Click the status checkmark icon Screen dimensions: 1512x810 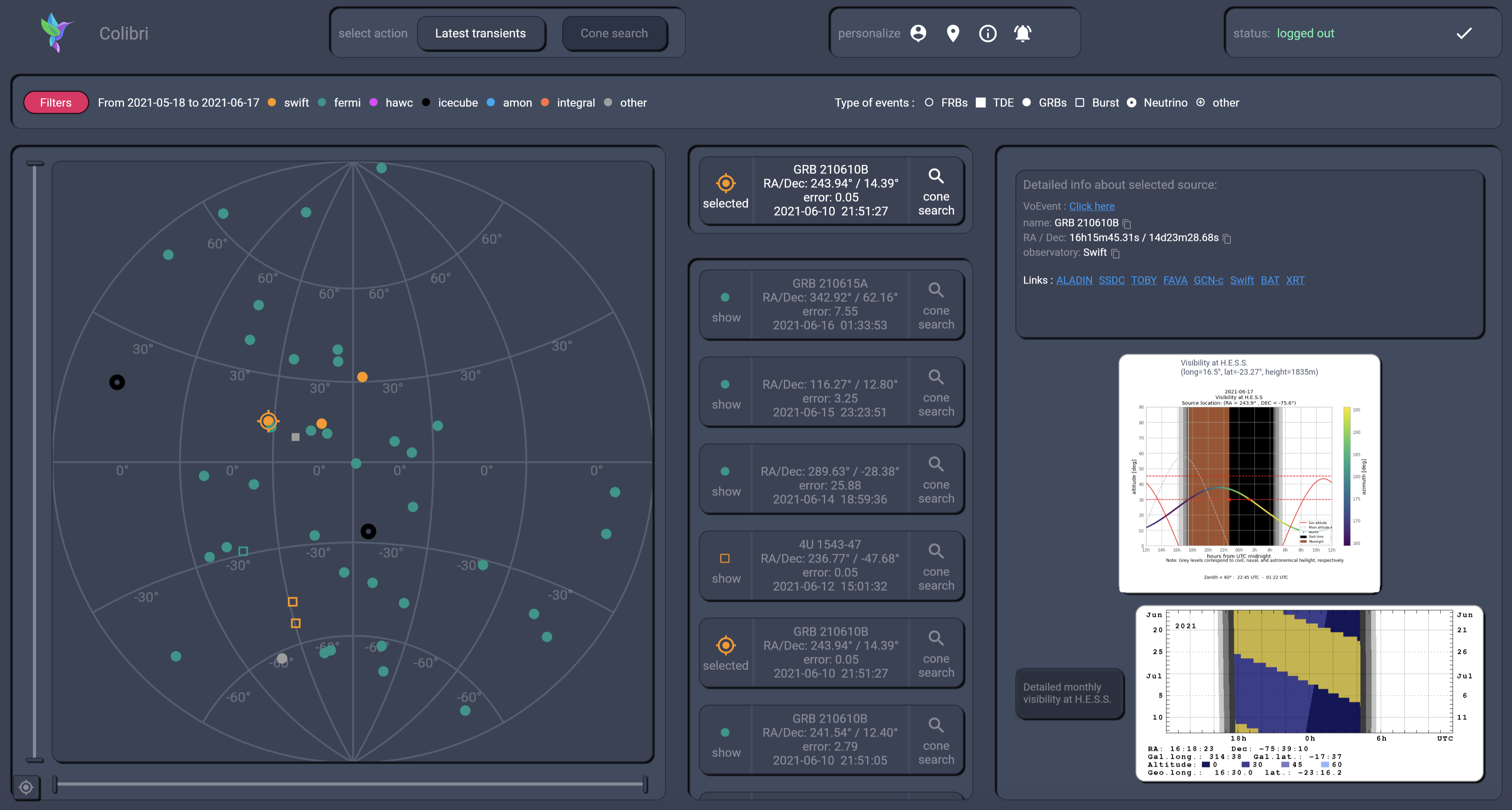(1464, 33)
